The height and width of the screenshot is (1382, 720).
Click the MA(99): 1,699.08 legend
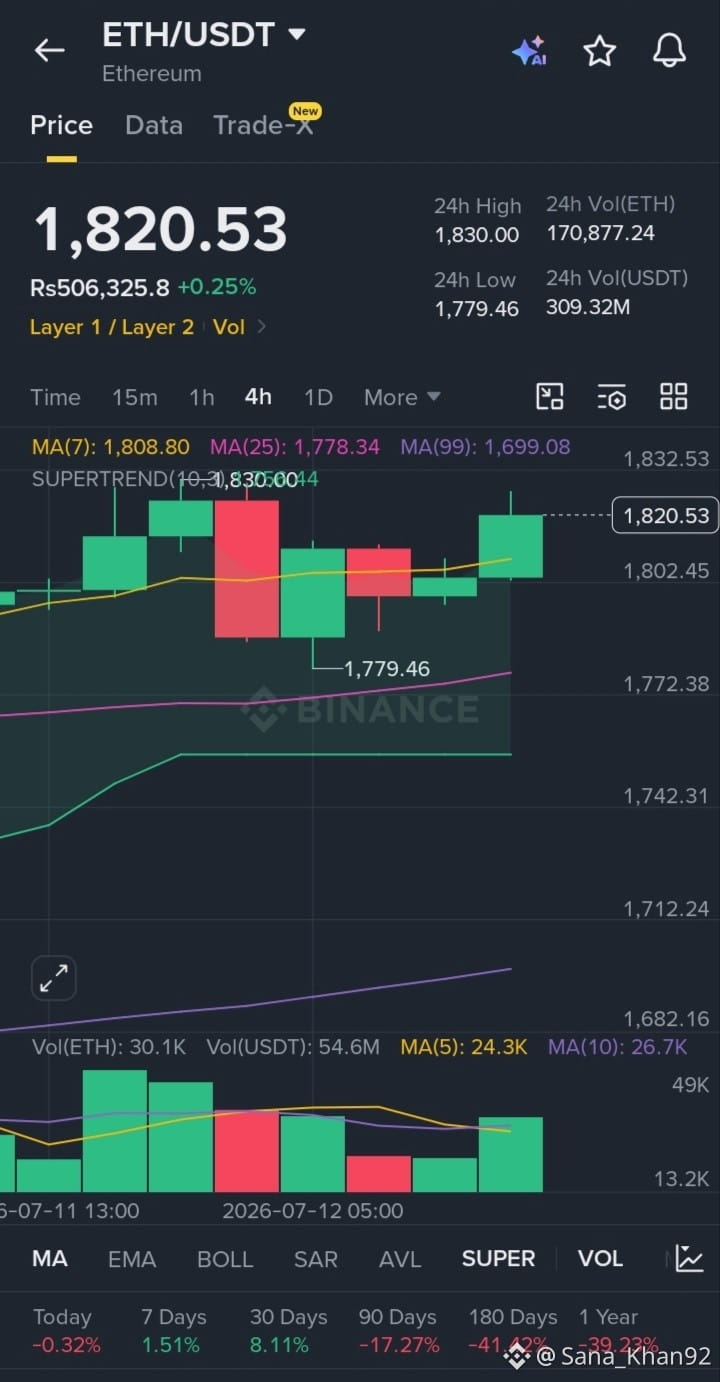click(485, 446)
